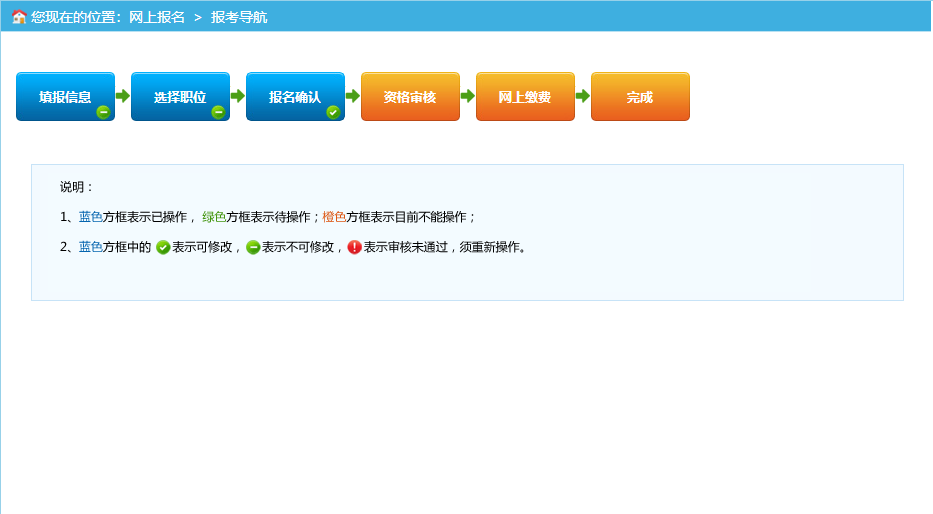Click the arrow between 报名确认 and 资格审核
933x514 pixels.
coord(353,96)
